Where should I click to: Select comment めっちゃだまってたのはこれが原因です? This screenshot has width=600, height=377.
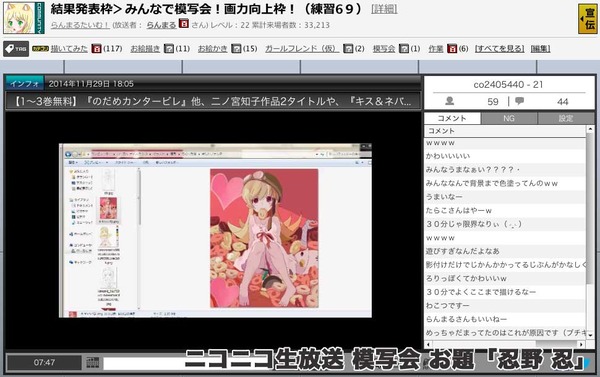pos(505,333)
